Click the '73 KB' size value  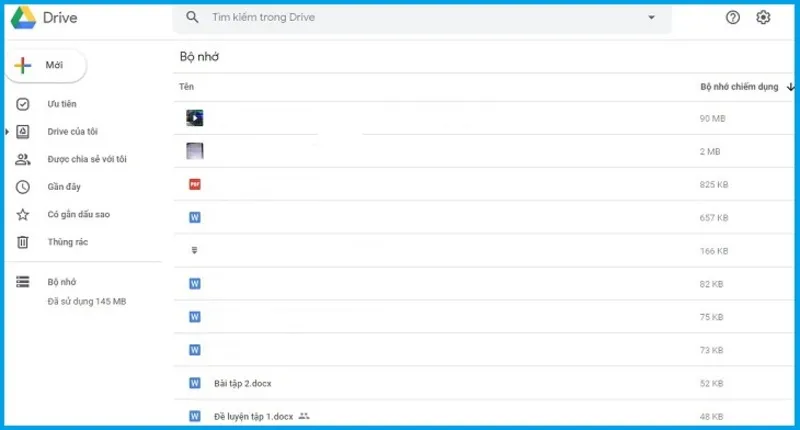(x=711, y=350)
